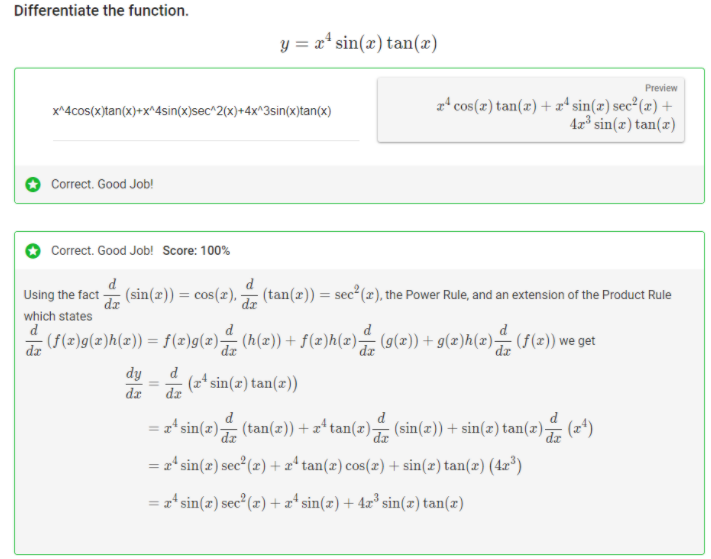
Task: Click the 'Using the fact' text
Action: (x=61, y=295)
